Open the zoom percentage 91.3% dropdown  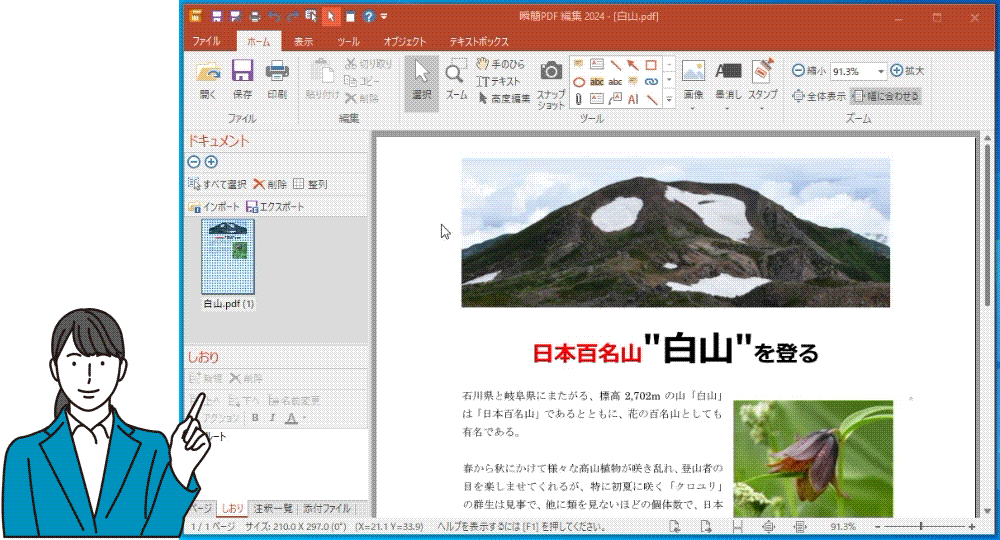pos(880,71)
